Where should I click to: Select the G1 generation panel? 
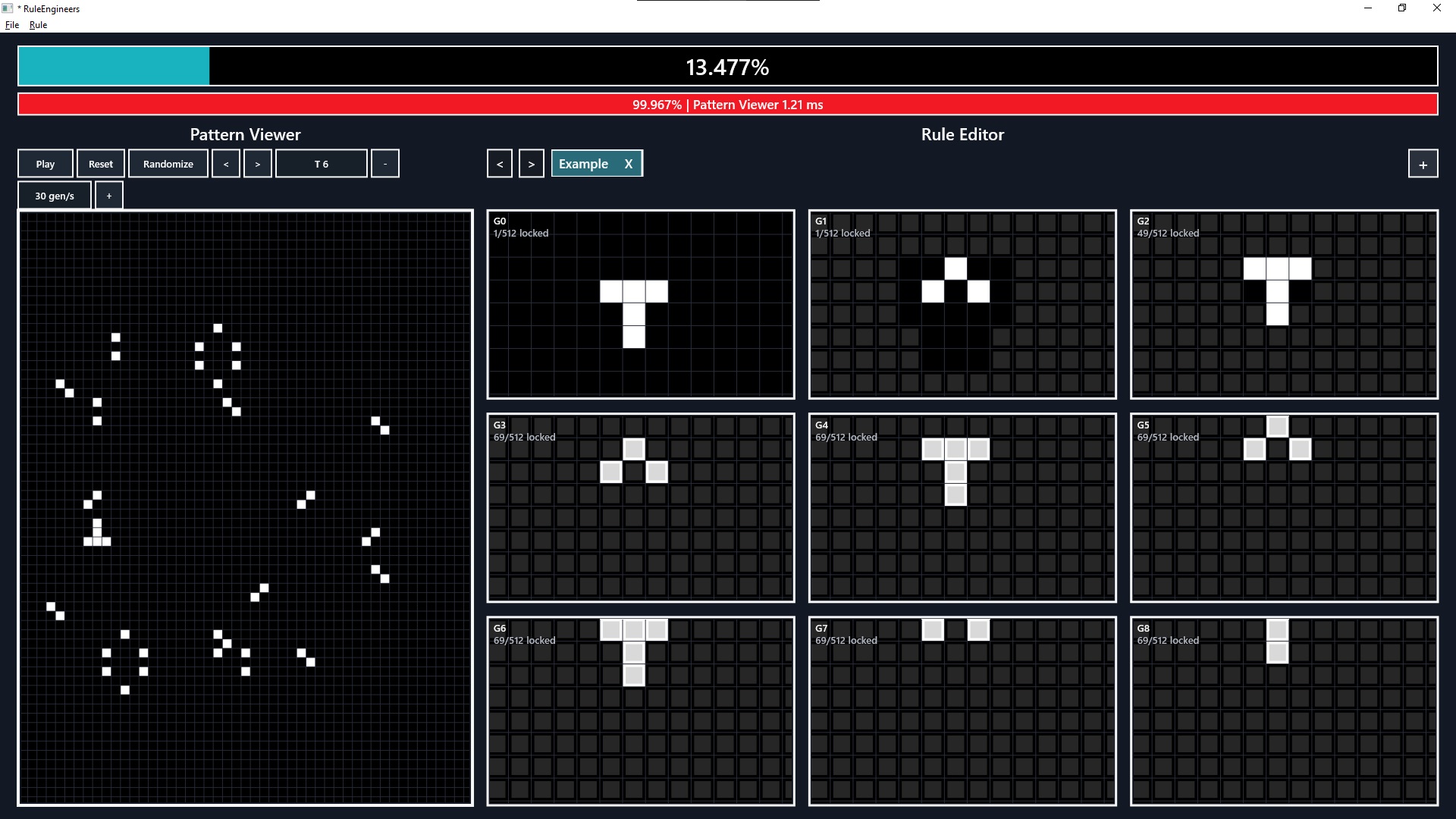click(x=962, y=304)
